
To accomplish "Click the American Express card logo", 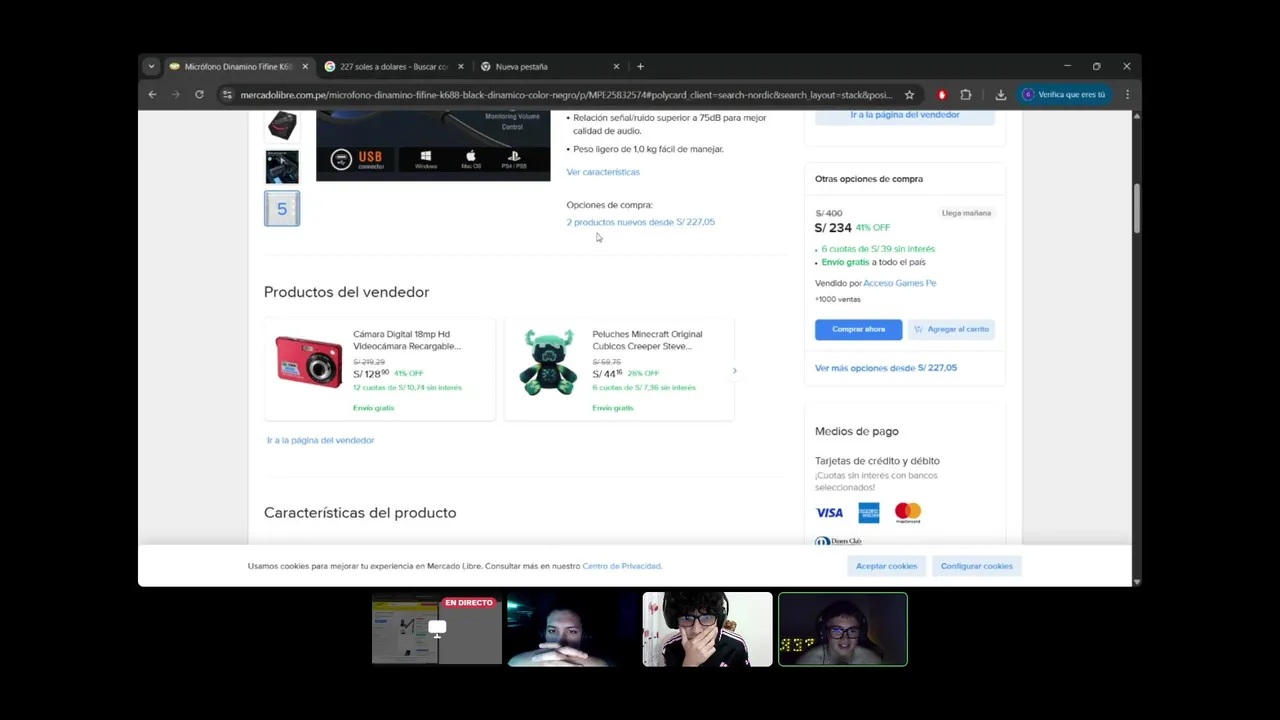I will pyautogui.click(x=869, y=513).
